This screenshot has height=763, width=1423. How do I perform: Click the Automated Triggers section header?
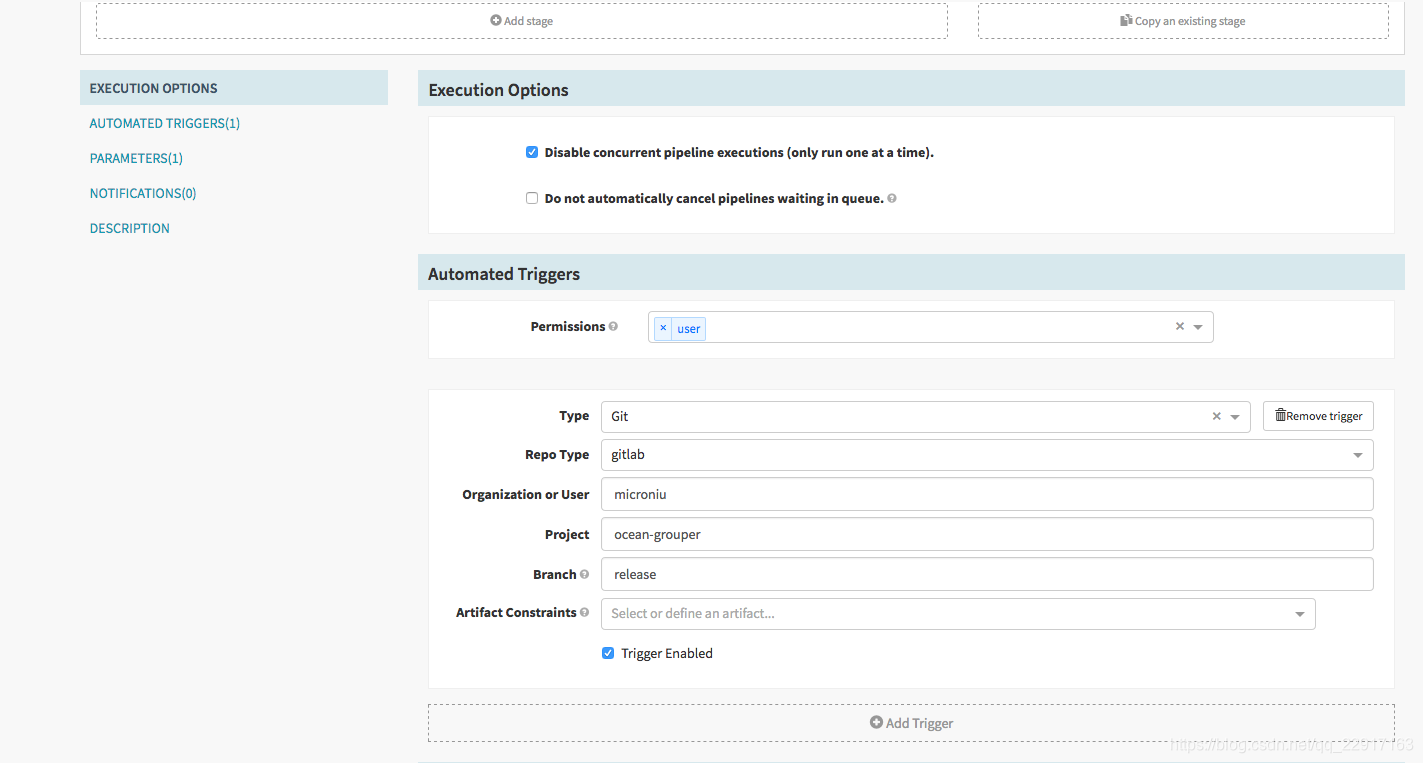click(x=911, y=273)
